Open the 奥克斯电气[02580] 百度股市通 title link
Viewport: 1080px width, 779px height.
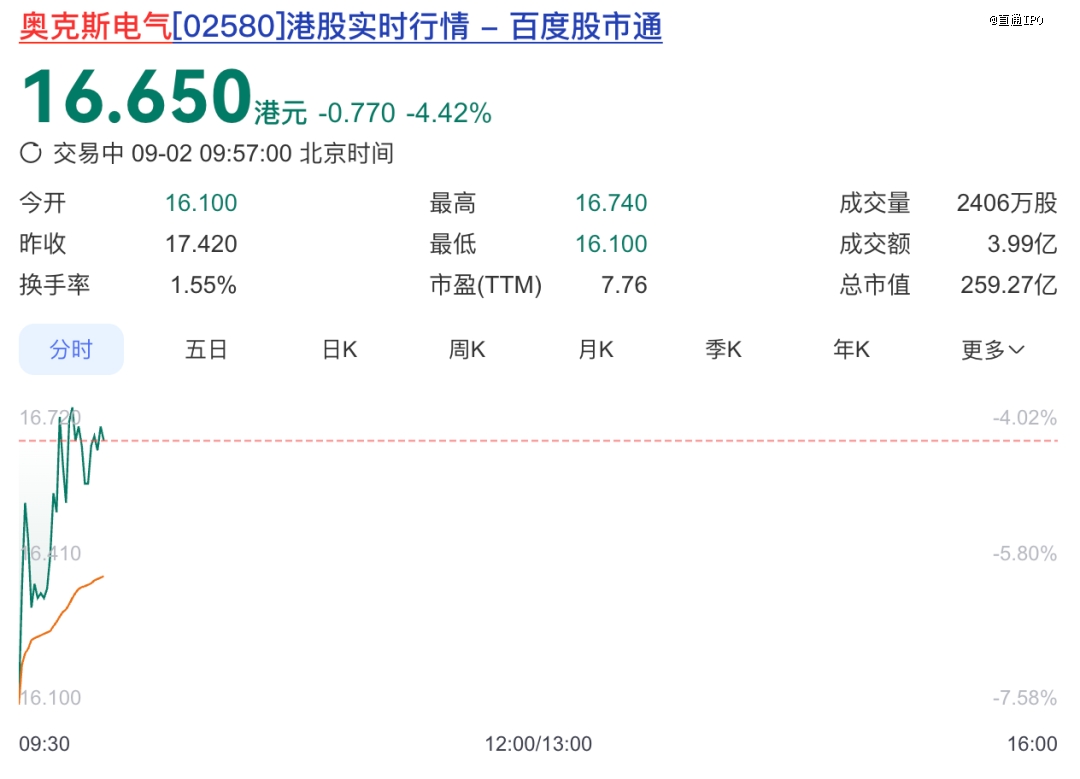pos(340,28)
